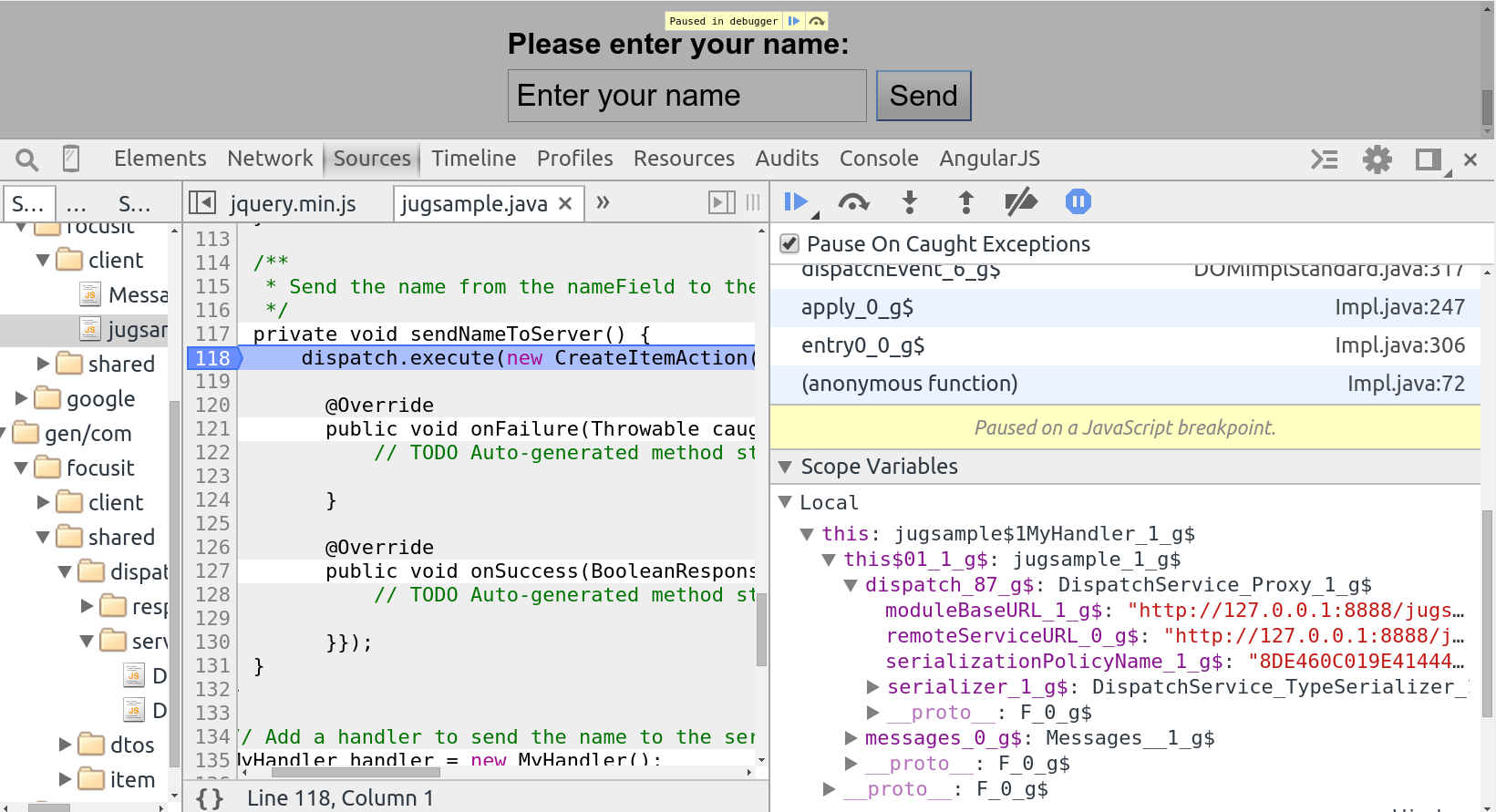Viewport: 1496px width, 812px height.
Task: Step over using the Paused in debugger overlay
Action: click(817, 21)
